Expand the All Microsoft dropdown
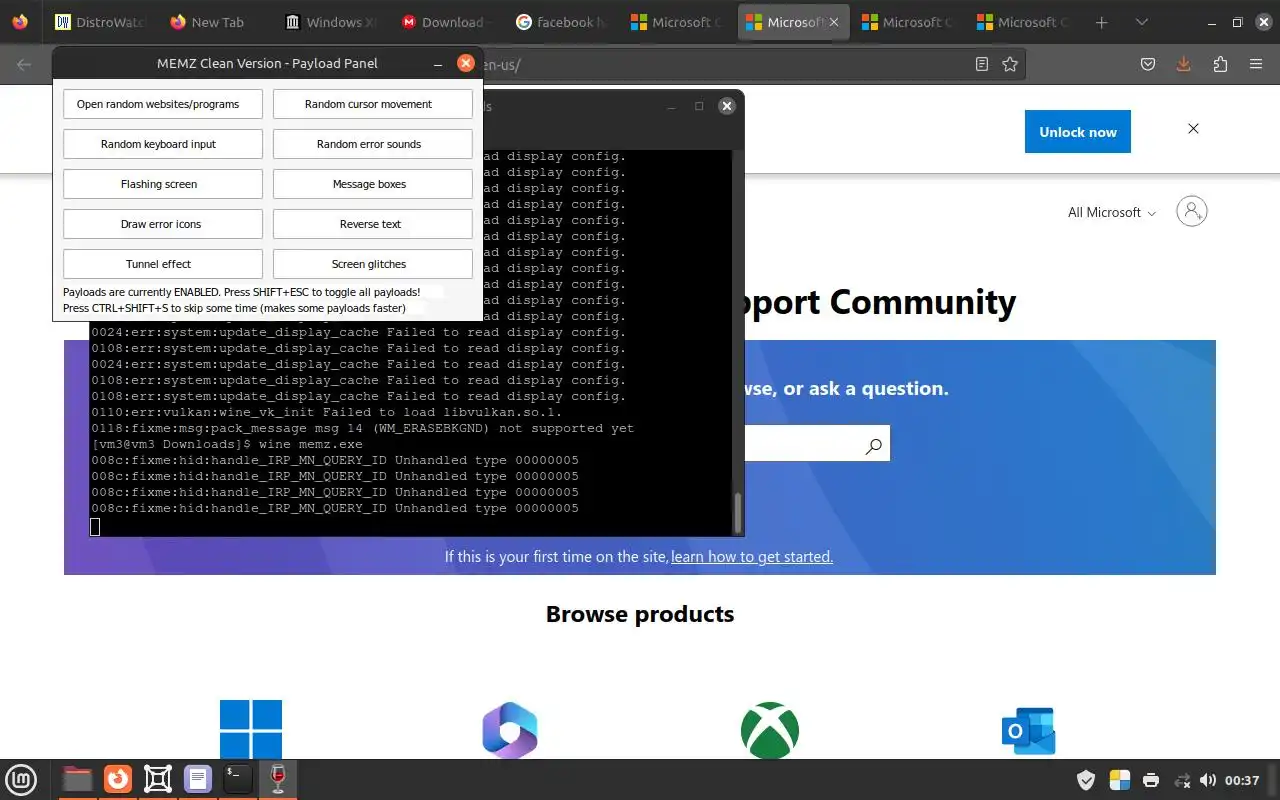The height and width of the screenshot is (800, 1280). tap(1112, 212)
